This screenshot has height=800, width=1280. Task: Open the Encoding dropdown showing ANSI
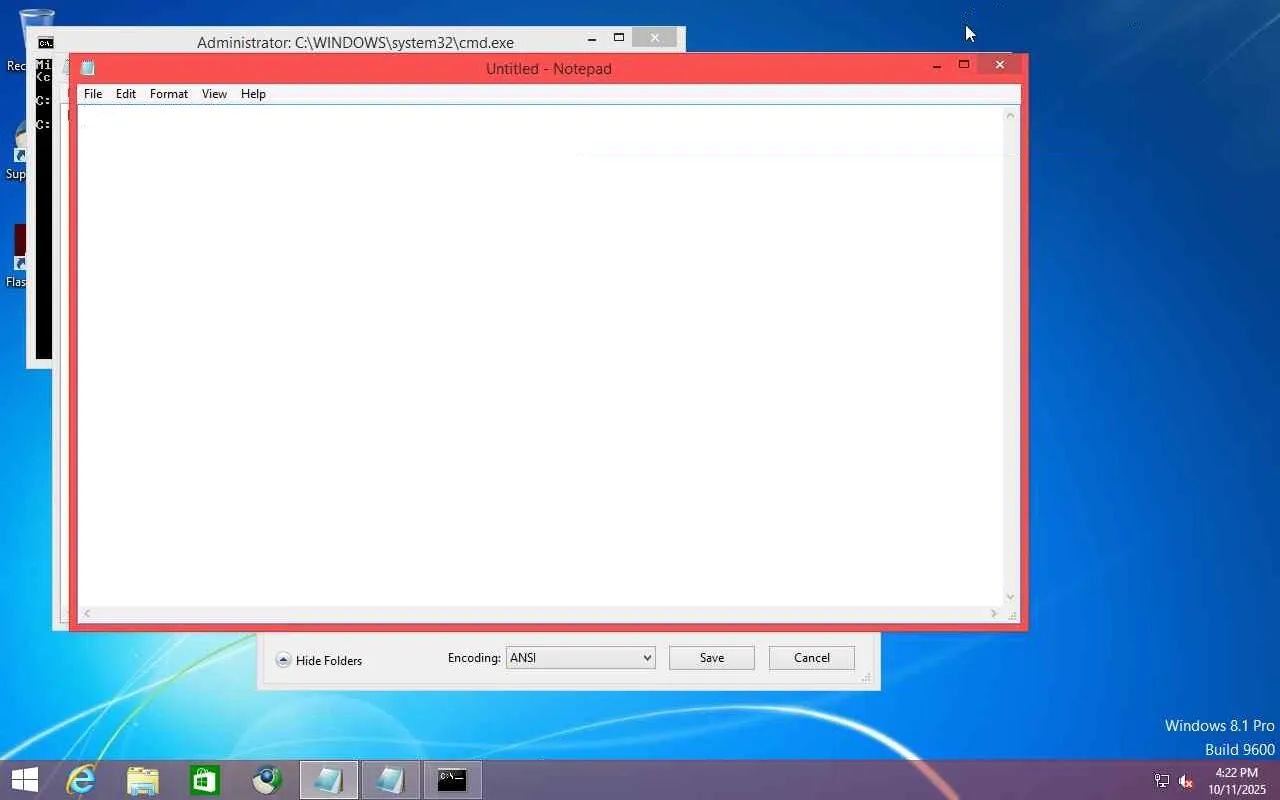point(581,658)
